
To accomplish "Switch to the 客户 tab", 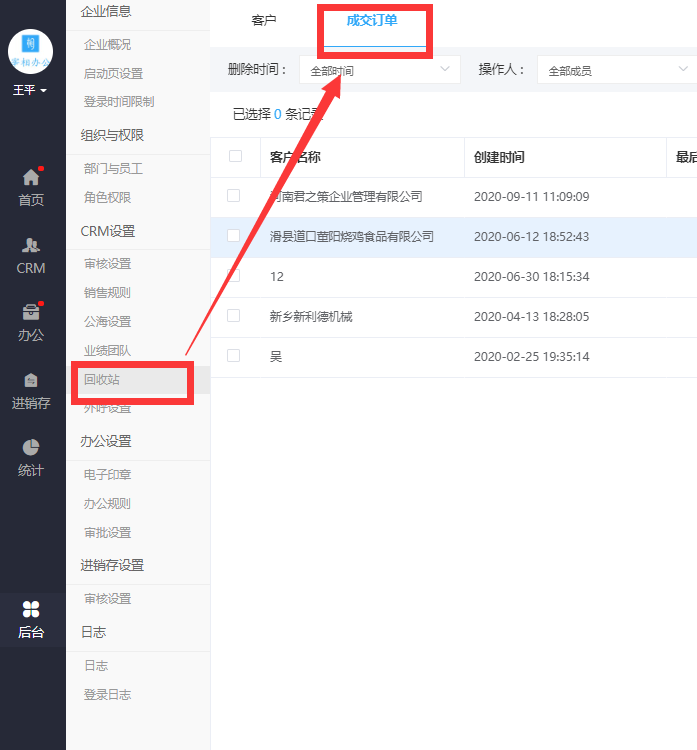I will coord(264,21).
